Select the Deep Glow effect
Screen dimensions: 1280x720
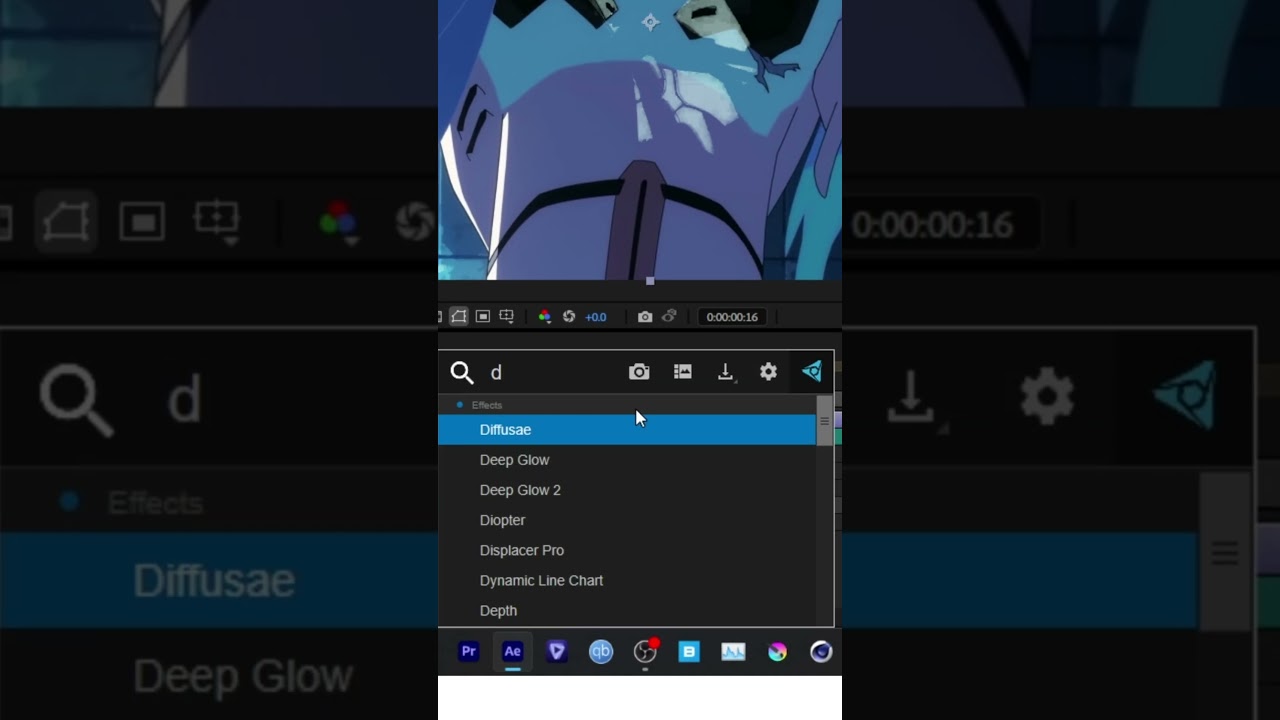click(x=627, y=460)
